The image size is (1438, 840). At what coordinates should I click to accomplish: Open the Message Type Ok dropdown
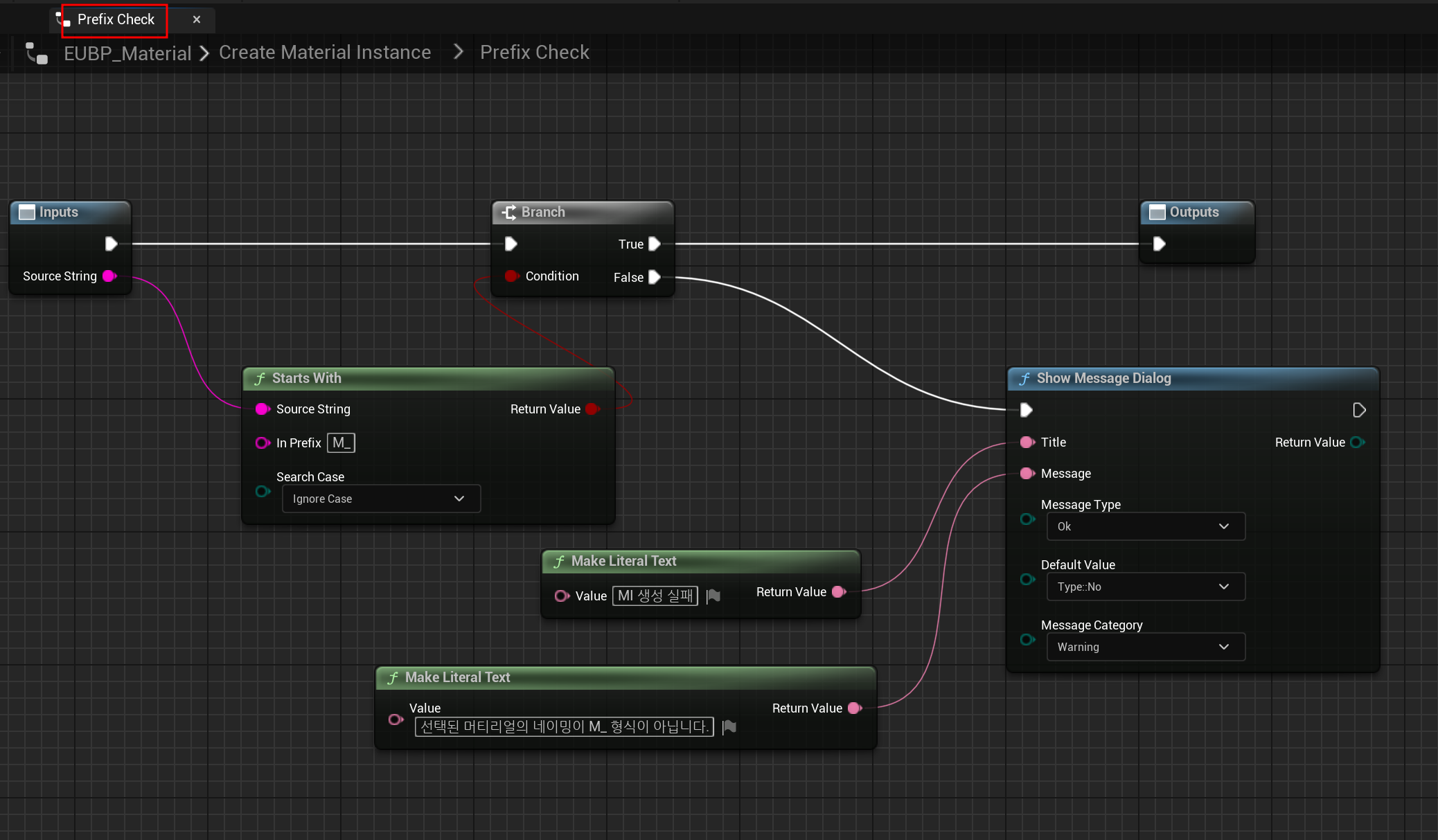coord(1145,526)
